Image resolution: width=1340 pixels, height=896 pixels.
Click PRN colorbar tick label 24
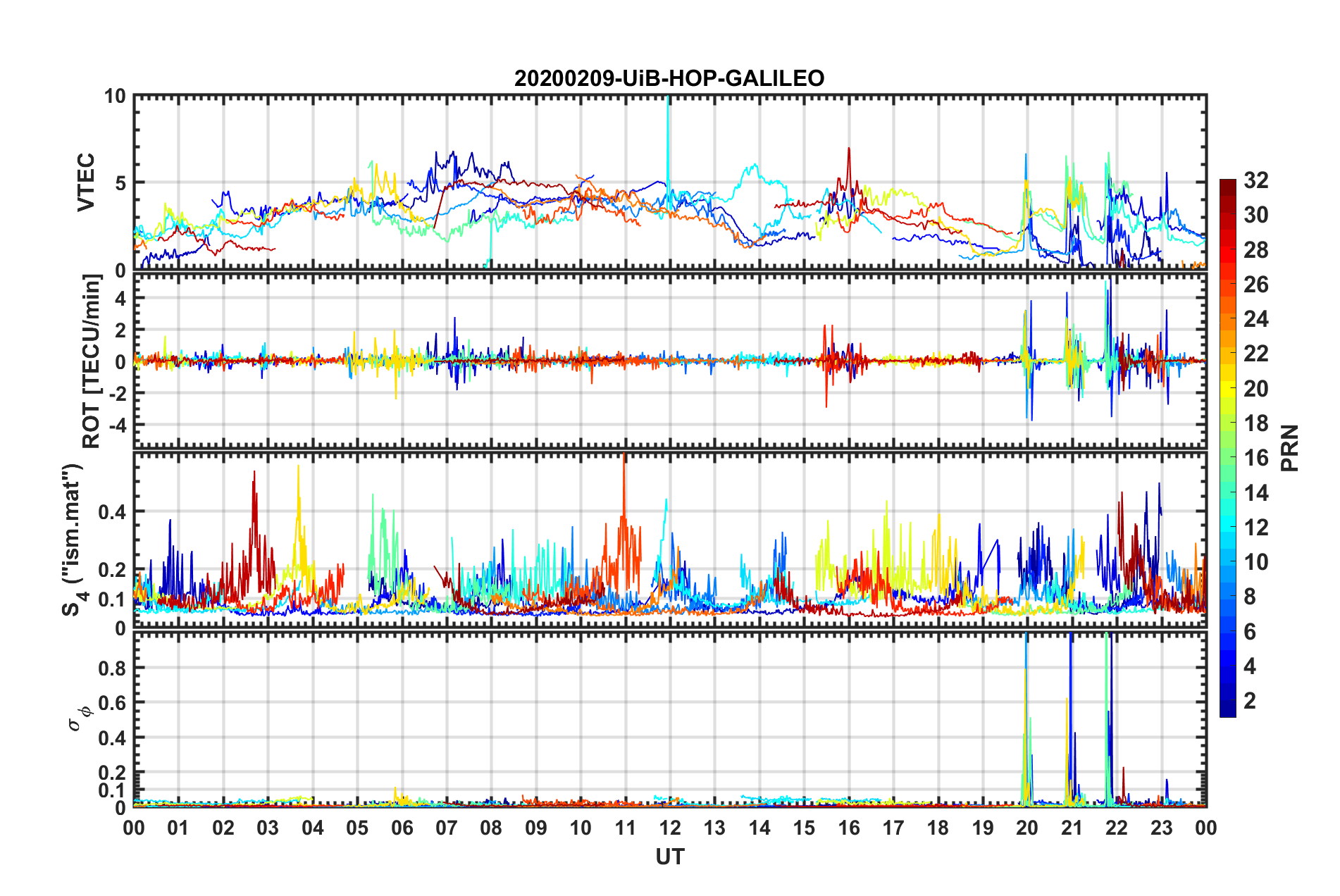[x=1255, y=319]
